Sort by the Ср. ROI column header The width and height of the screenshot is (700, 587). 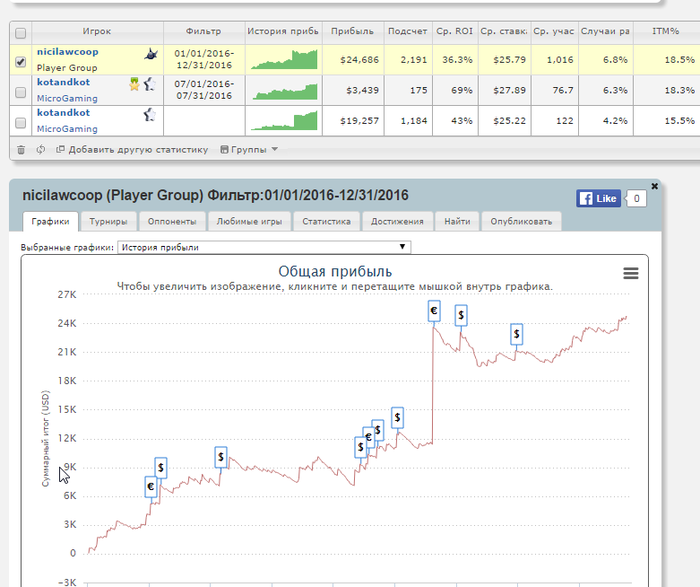click(454, 31)
